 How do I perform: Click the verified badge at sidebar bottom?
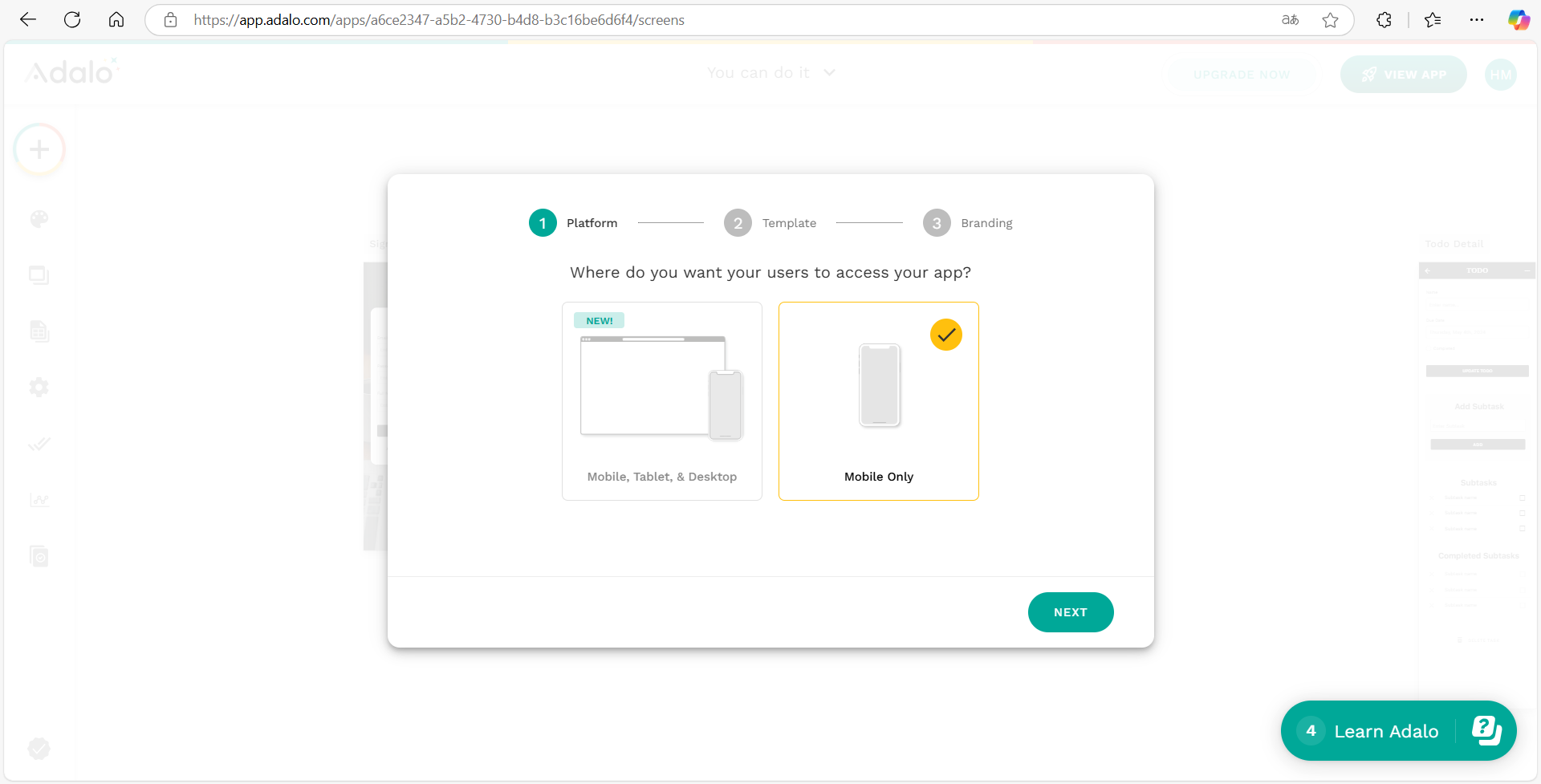(x=39, y=749)
